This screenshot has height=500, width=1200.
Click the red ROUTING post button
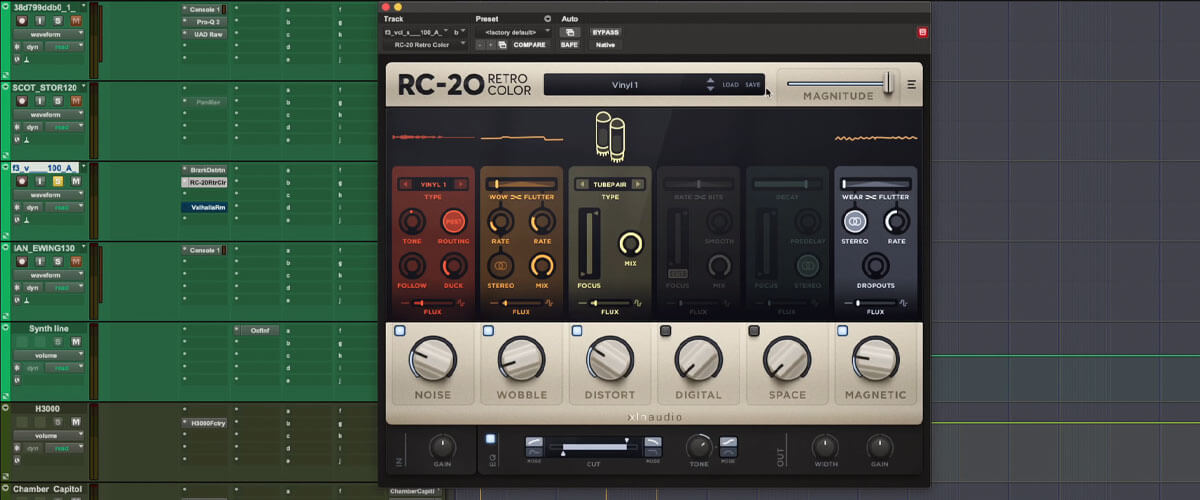[x=454, y=221]
